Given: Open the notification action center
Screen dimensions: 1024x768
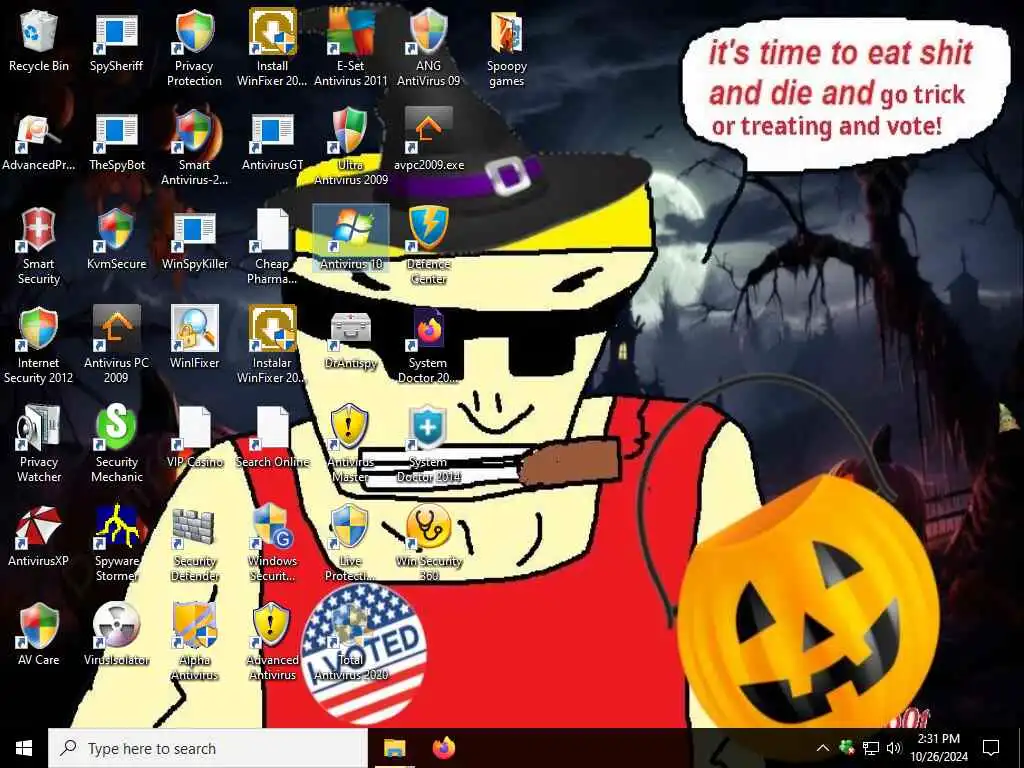Looking at the screenshot, I should coord(991,748).
